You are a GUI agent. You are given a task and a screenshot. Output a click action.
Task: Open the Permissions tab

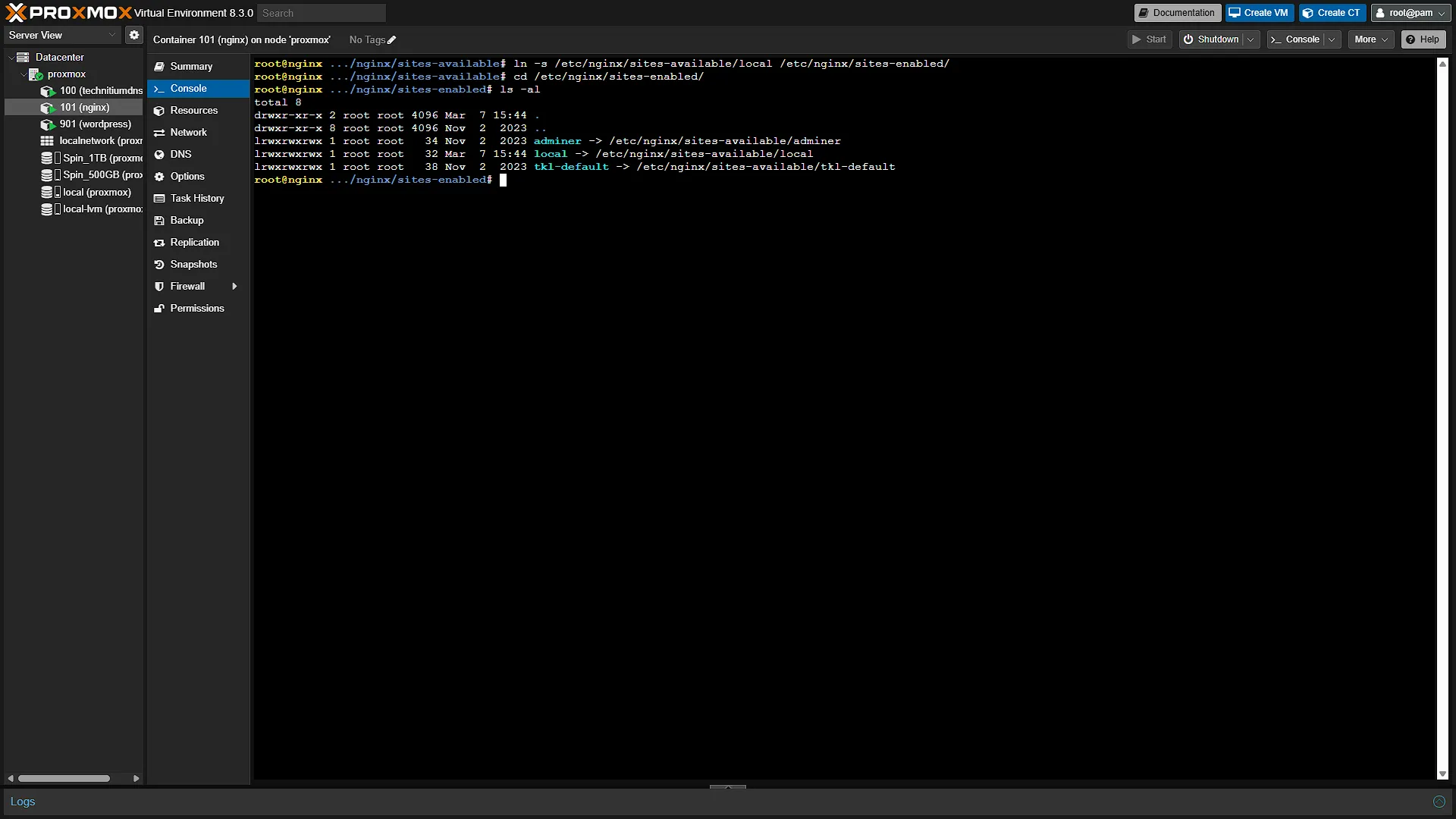pyautogui.click(x=199, y=309)
